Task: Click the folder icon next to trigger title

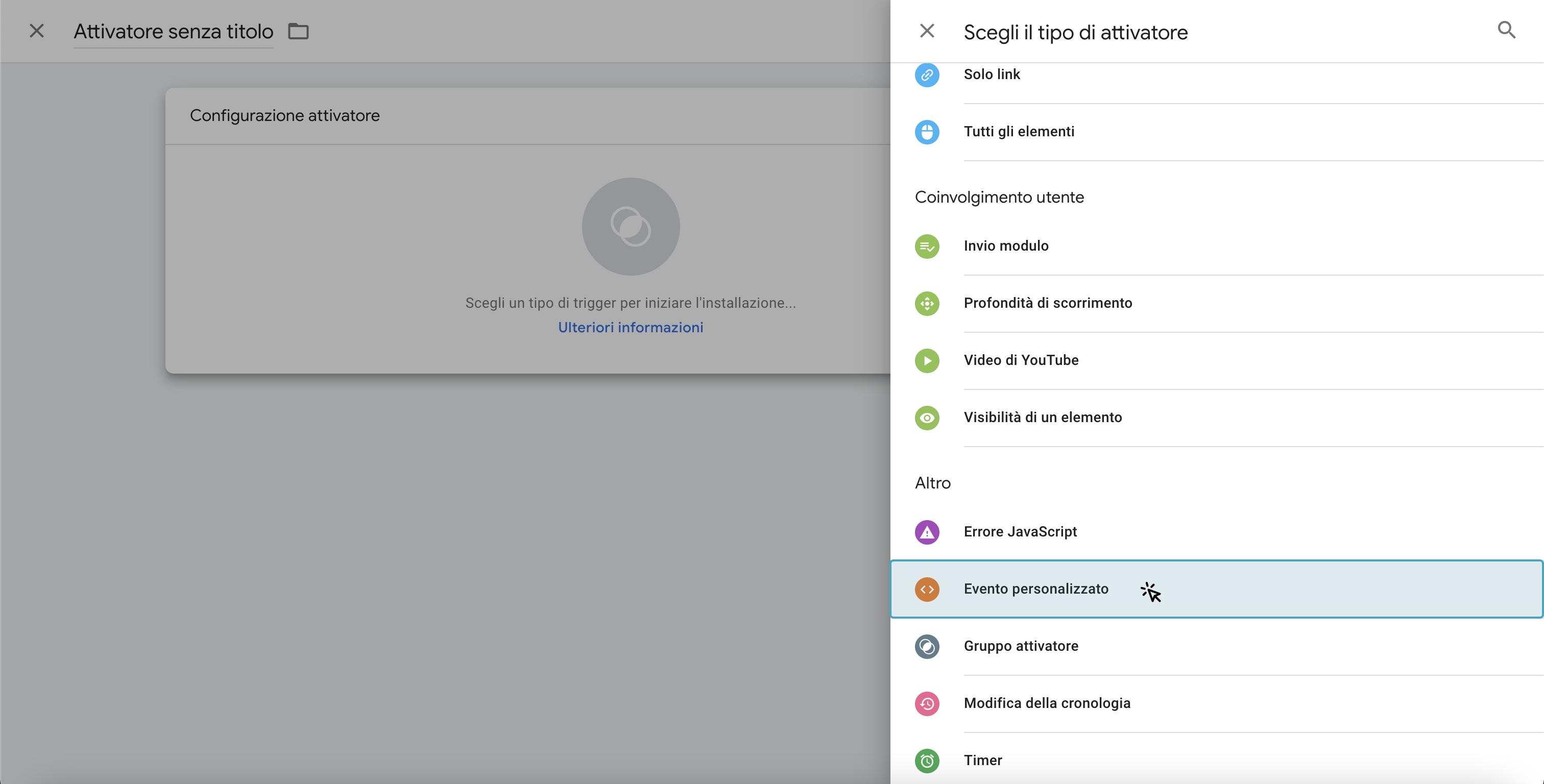Action: 298,31
